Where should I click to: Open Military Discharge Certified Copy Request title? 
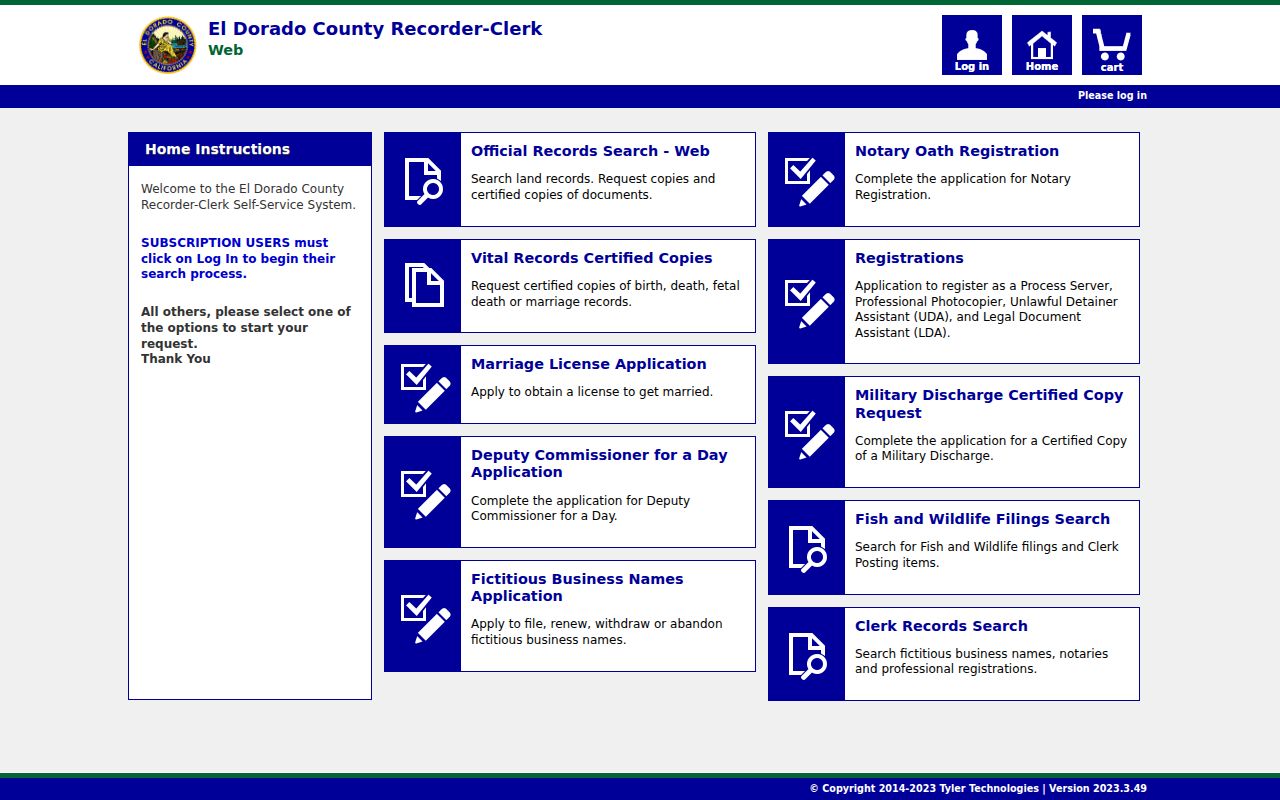pos(989,404)
